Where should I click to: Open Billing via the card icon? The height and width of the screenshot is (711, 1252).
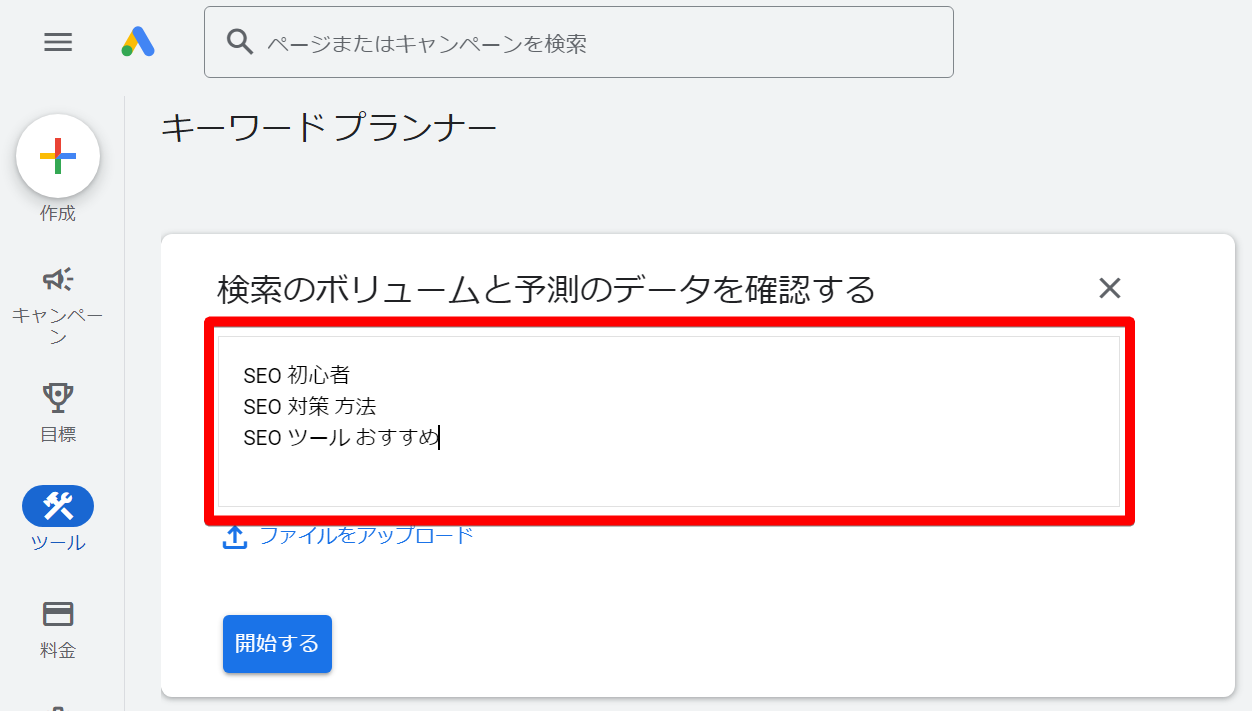[58, 614]
